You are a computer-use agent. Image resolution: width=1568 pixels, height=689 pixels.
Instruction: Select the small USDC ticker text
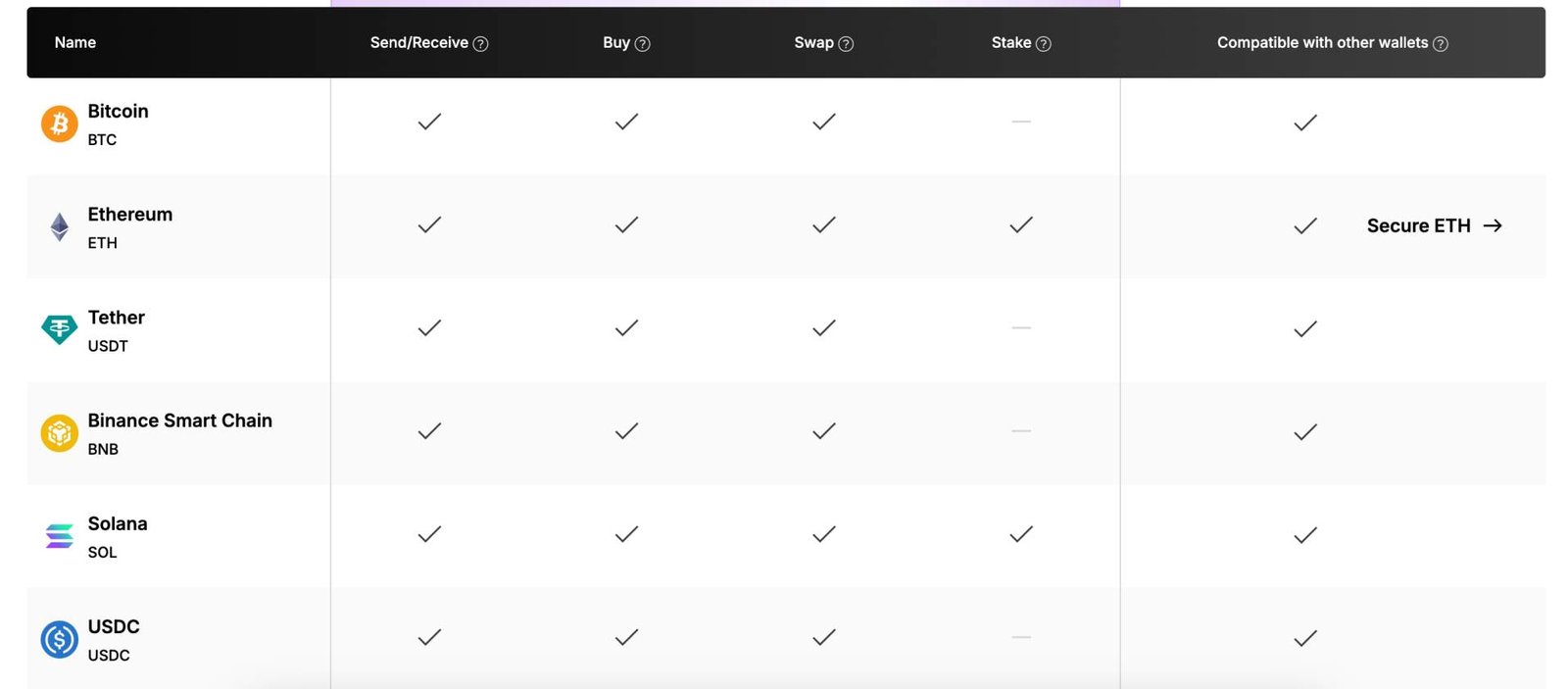click(109, 655)
